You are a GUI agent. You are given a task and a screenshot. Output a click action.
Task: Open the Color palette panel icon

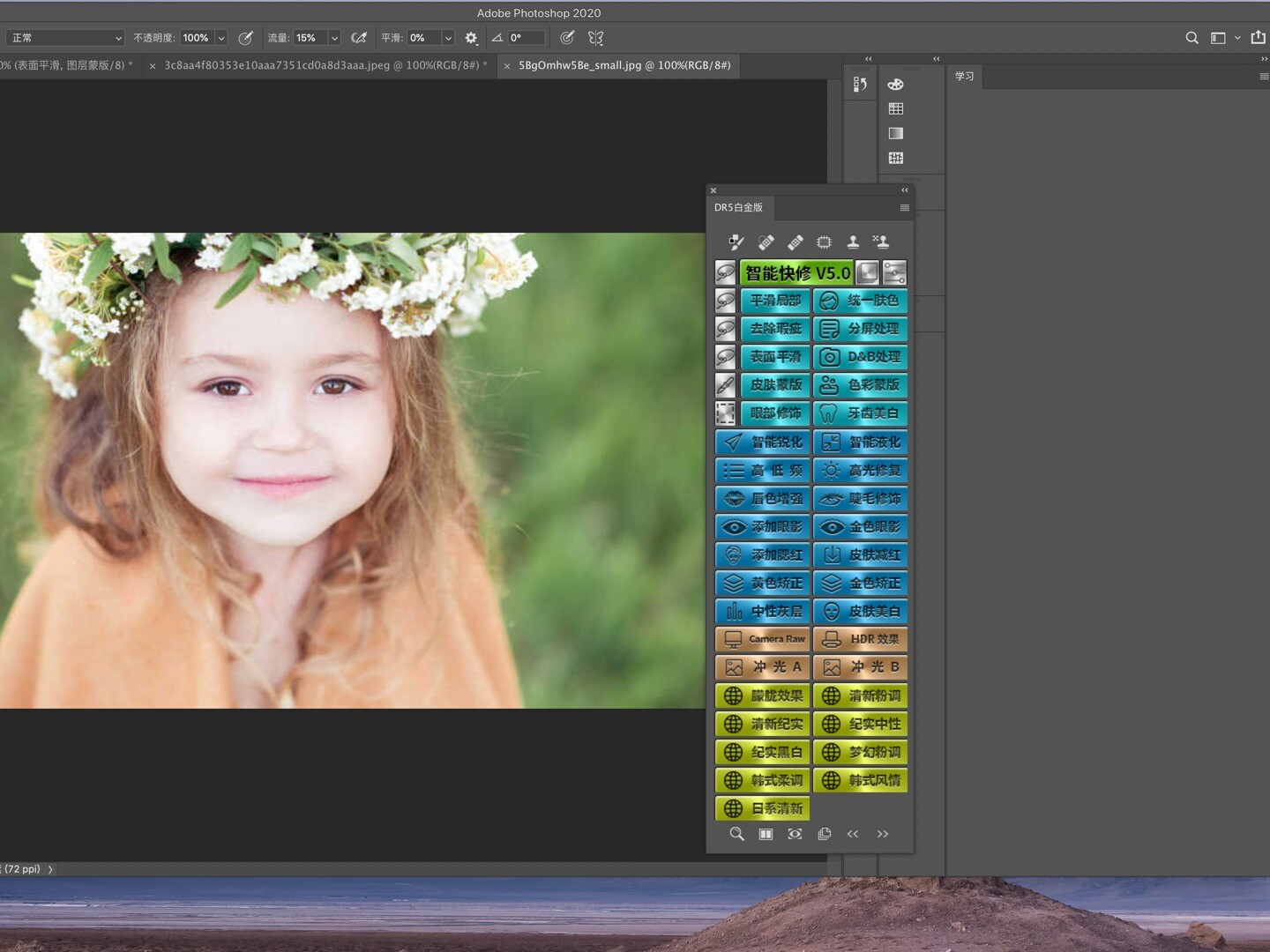[x=895, y=84]
